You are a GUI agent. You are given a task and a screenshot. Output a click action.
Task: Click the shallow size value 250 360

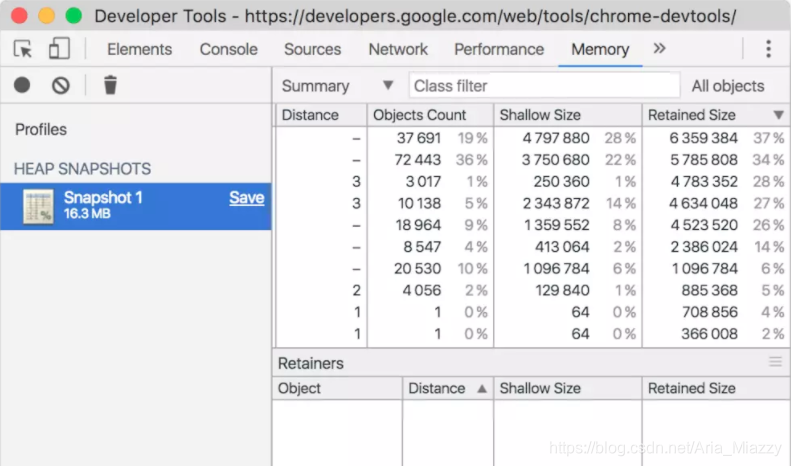561,182
